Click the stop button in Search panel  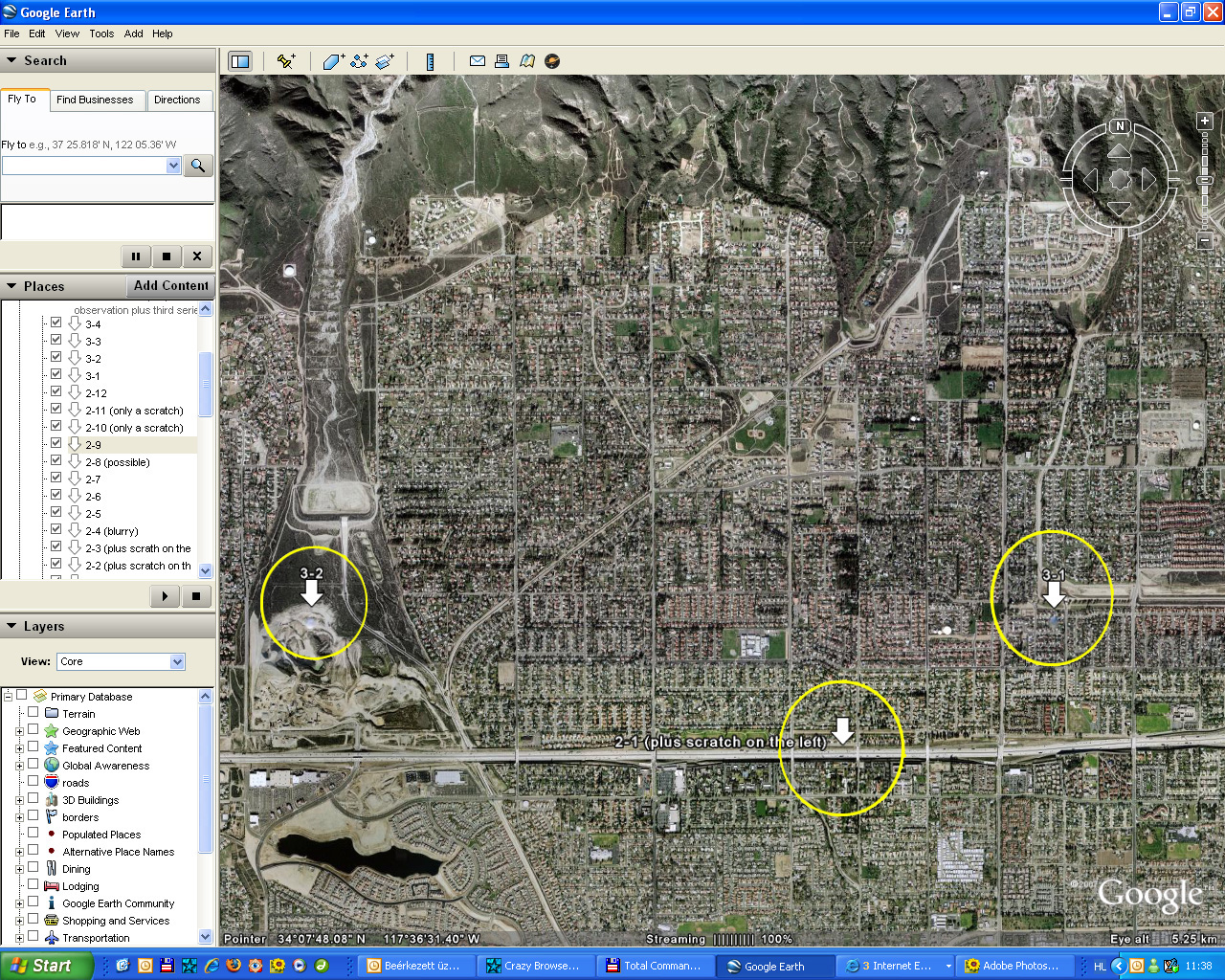tap(167, 256)
